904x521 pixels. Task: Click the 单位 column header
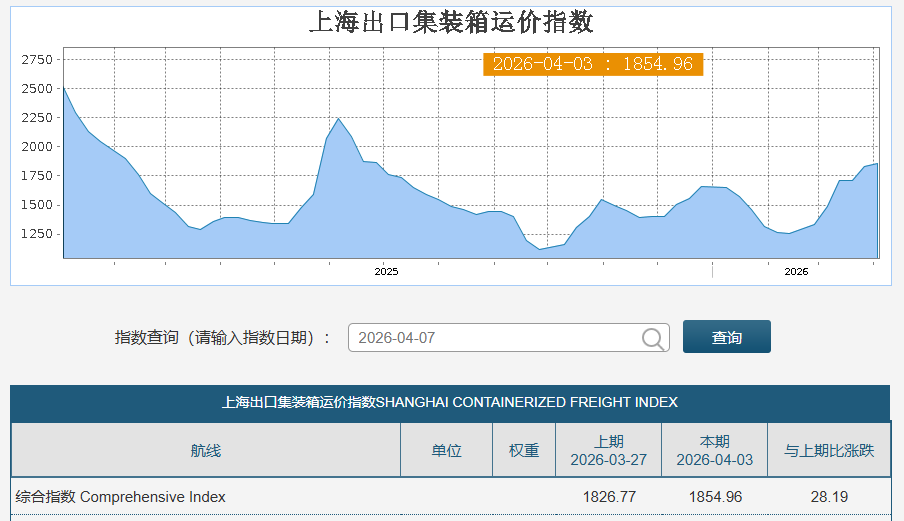coord(446,450)
